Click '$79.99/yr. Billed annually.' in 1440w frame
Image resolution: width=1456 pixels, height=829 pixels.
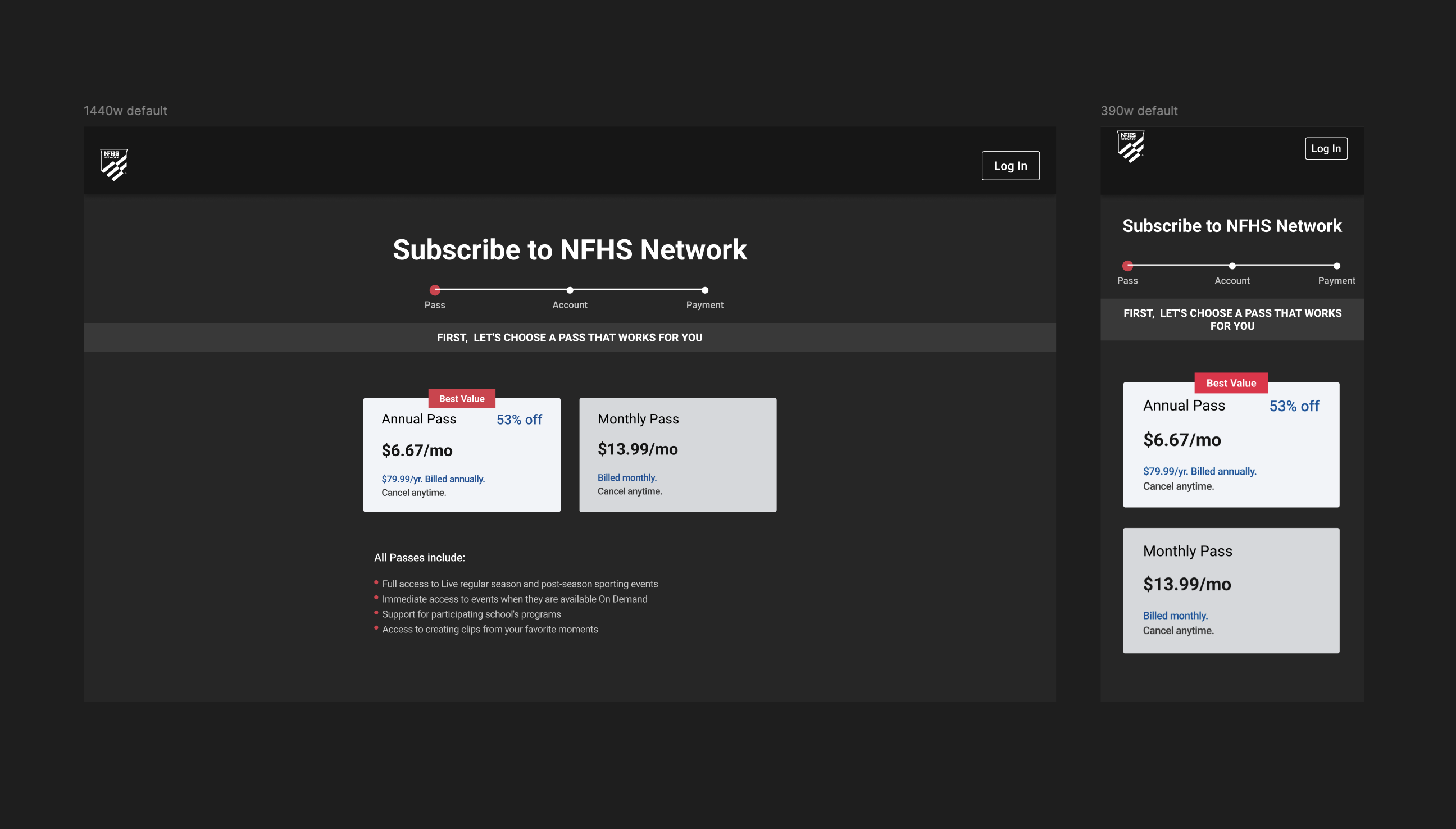tap(433, 480)
